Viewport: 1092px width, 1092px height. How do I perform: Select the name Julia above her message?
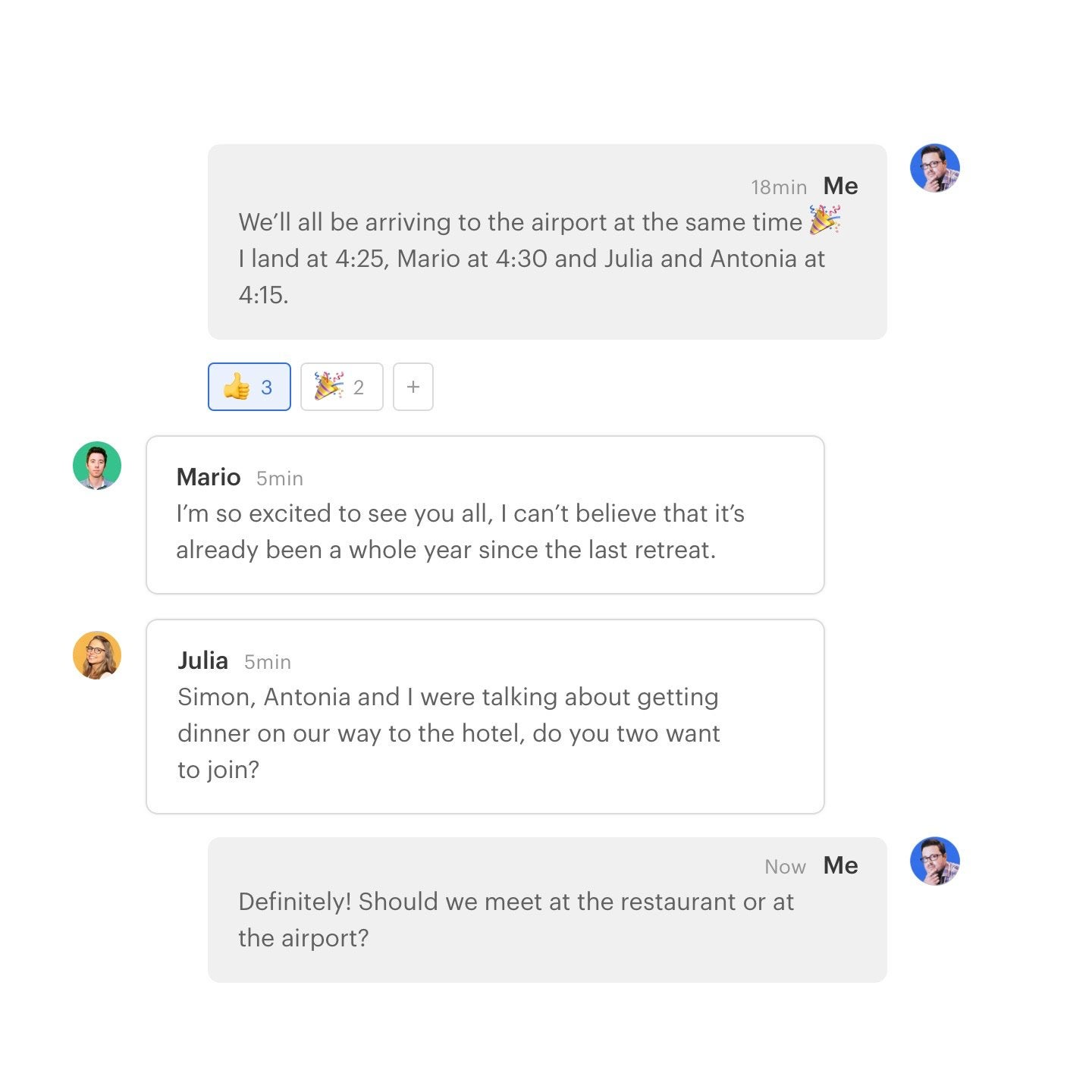202,661
